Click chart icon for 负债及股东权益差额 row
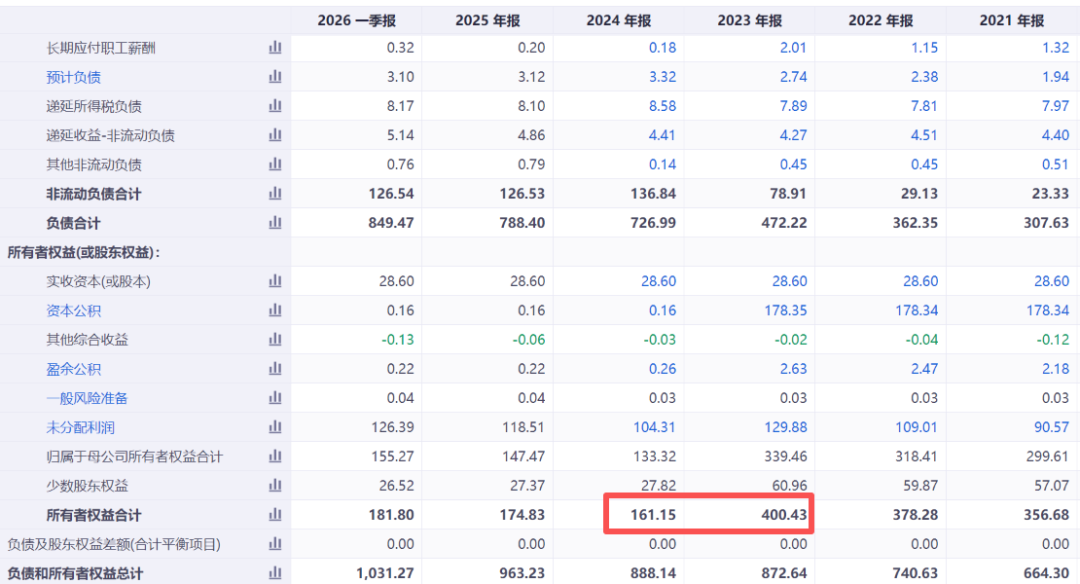 click(275, 544)
